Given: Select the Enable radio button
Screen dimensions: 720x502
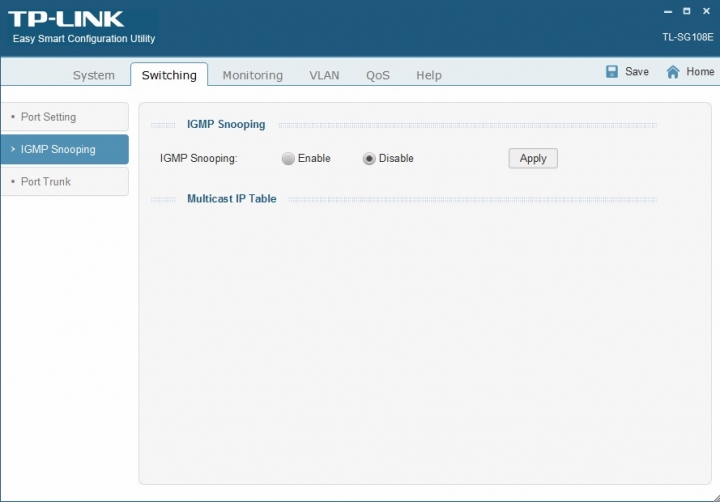Looking at the screenshot, I should tap(288, 158).
